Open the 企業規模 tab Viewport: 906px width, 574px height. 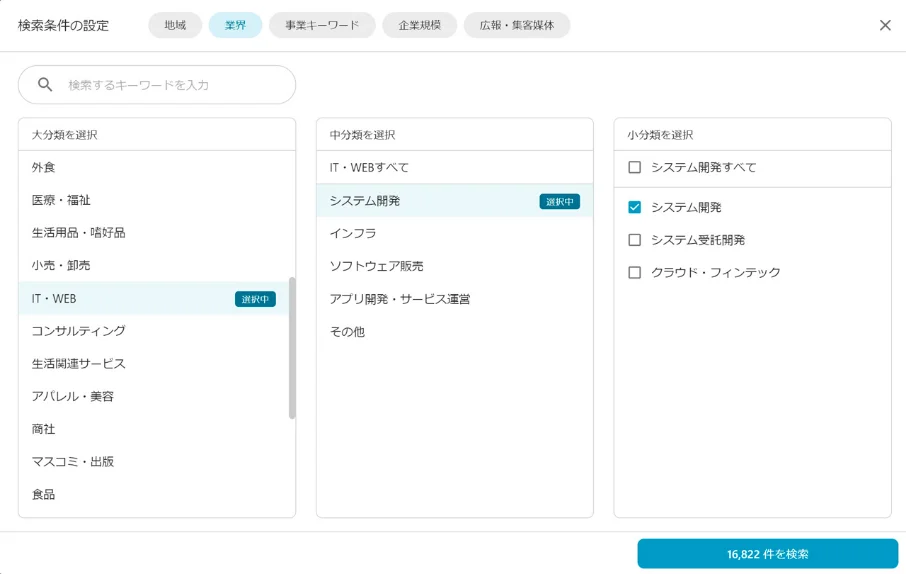click(419, 25)
